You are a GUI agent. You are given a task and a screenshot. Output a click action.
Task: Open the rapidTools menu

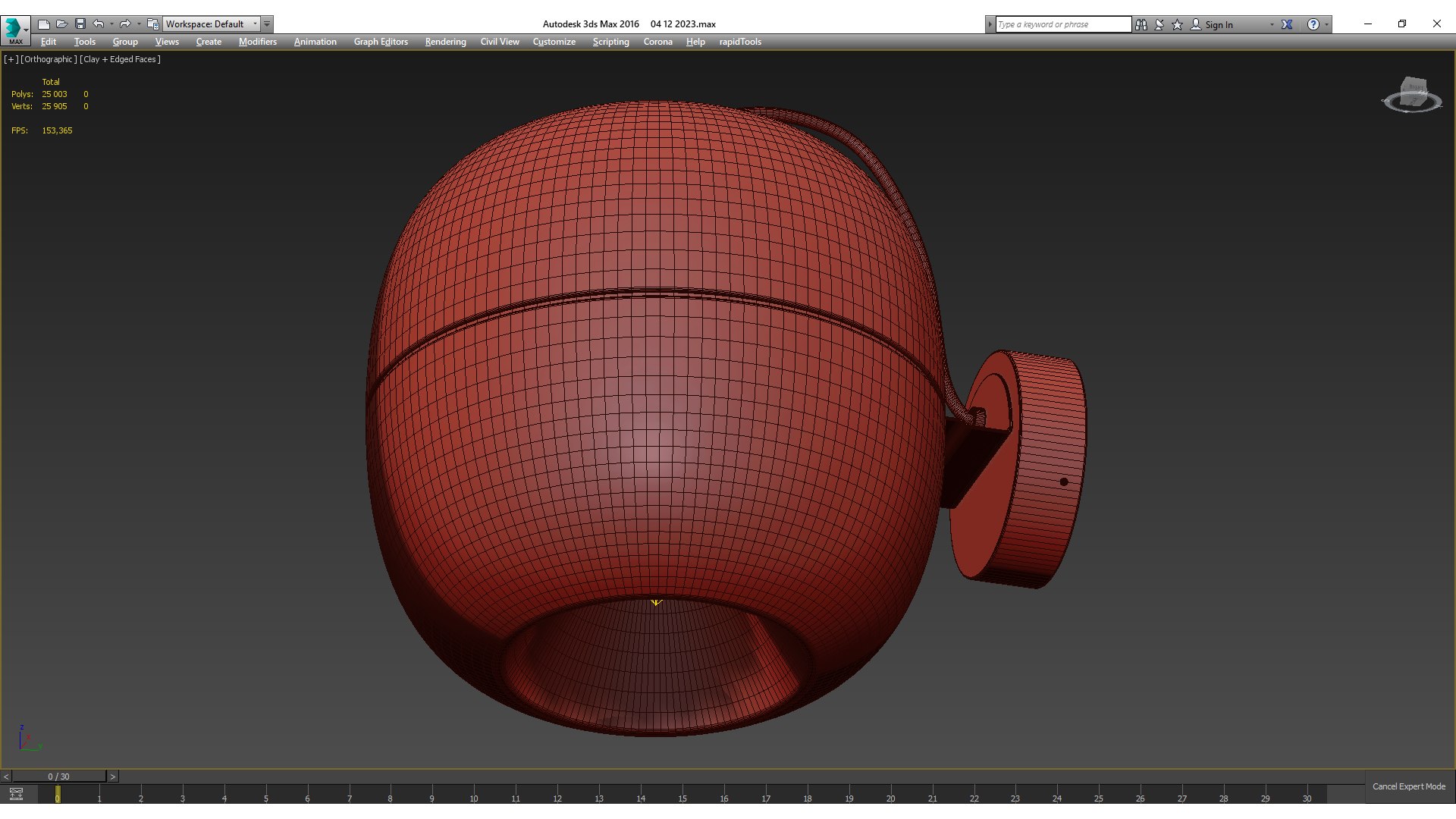(740, 42)
